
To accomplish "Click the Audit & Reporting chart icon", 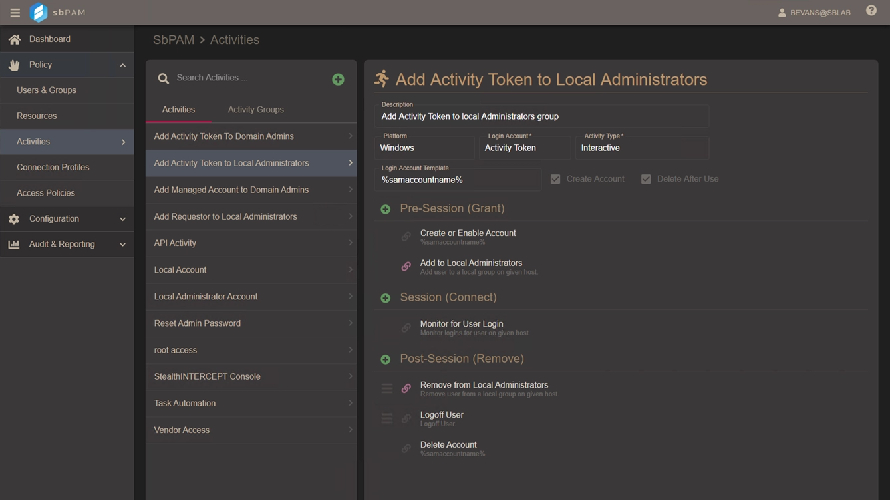I will tap(14, 245).
